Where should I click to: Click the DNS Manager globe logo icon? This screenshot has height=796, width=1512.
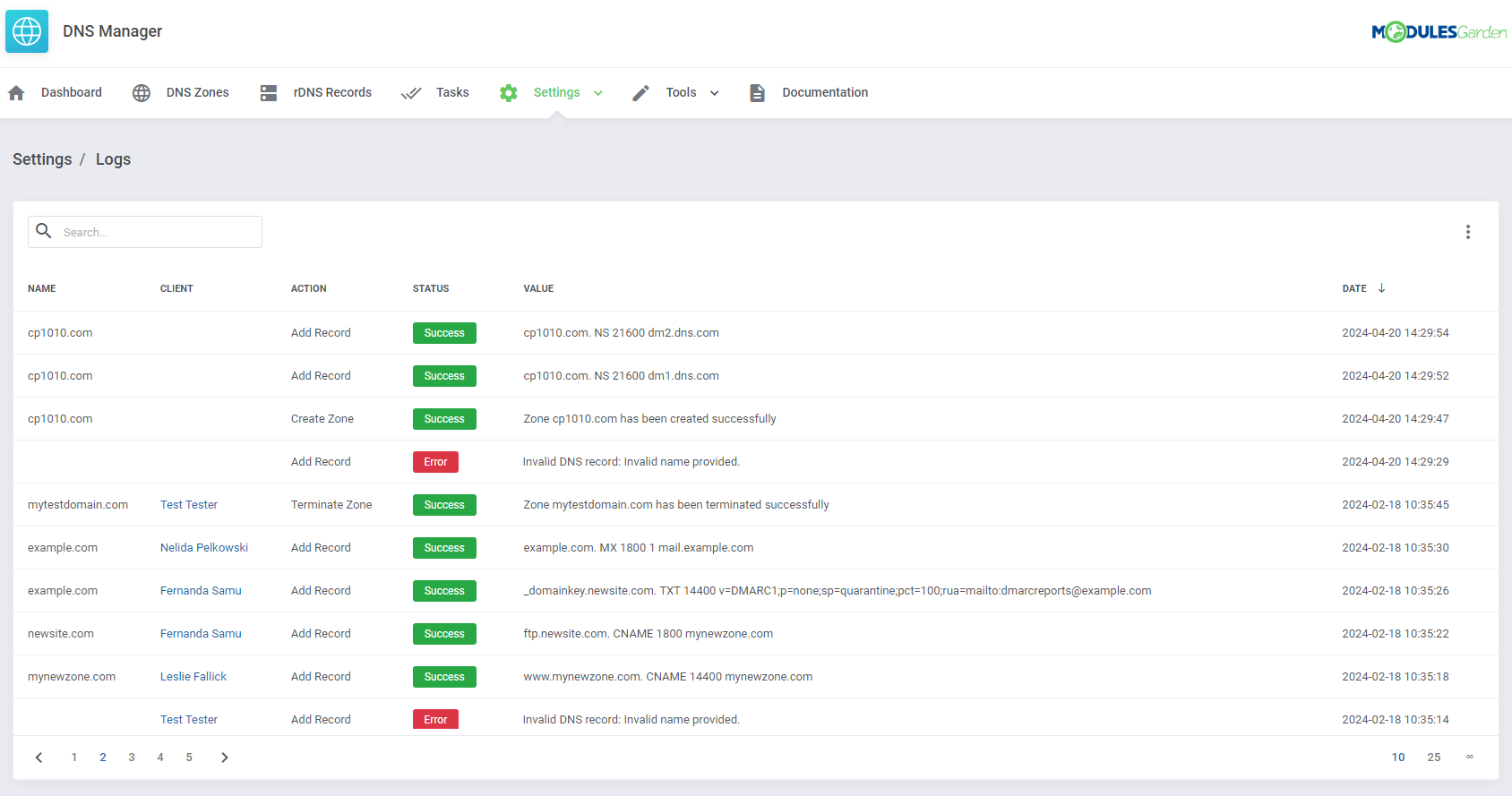[x=27, y=31]
